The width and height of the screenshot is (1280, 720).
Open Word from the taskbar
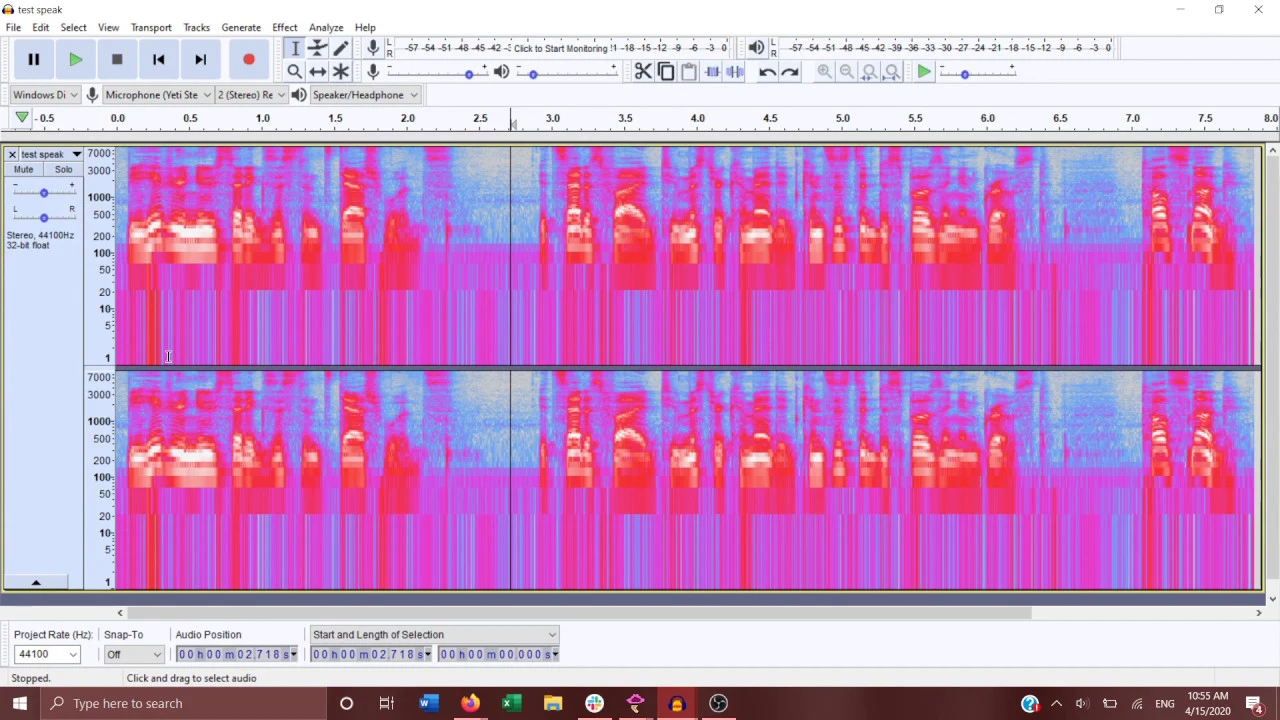(x=428, y=703)
